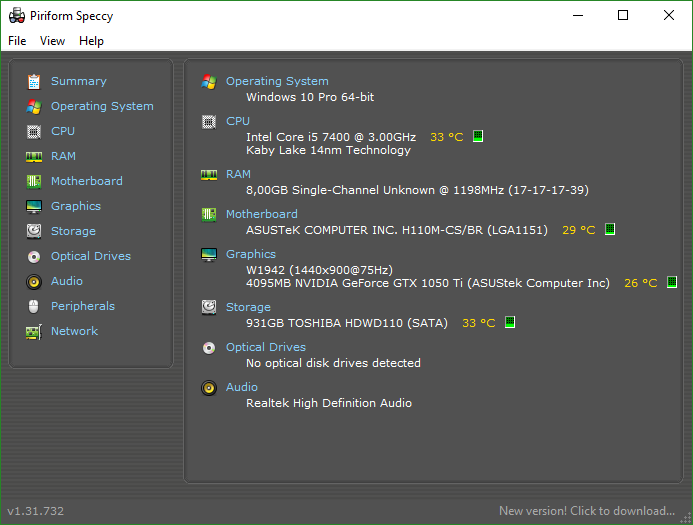
Task: Click the Motherboard icon in sidebar
Action: click(34, 182)
